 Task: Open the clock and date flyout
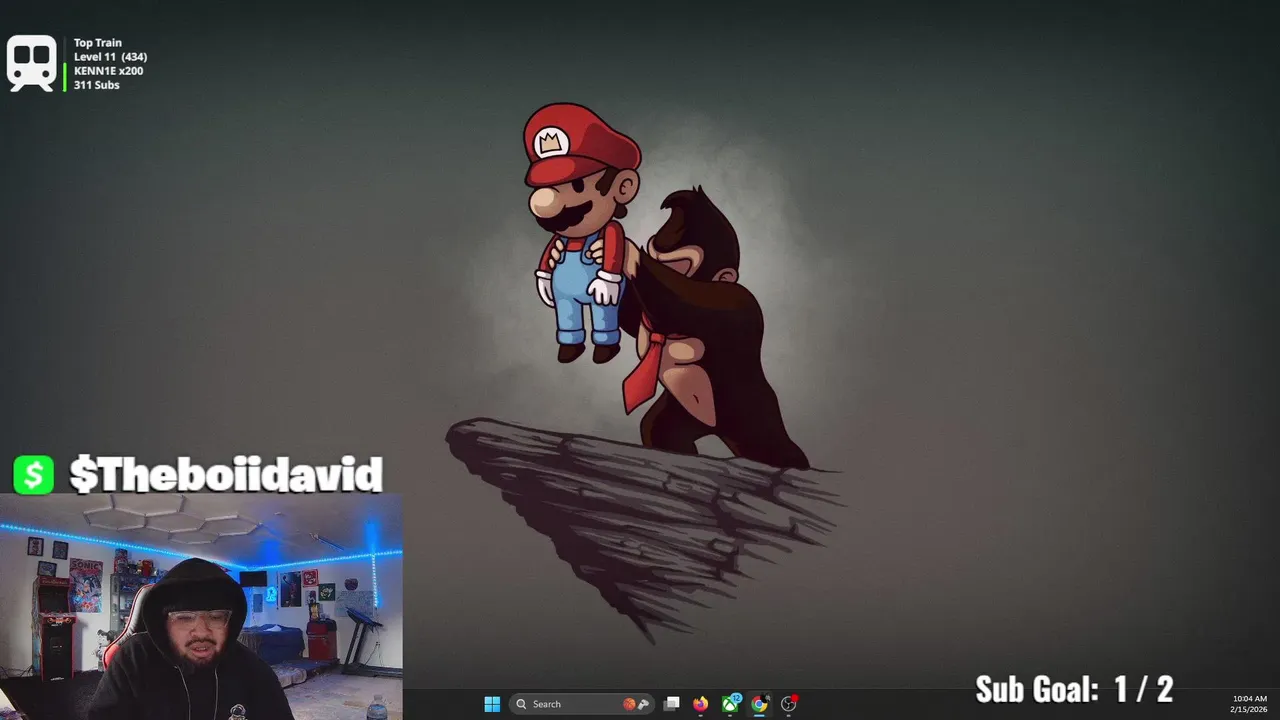click(x=1249, y=704)
